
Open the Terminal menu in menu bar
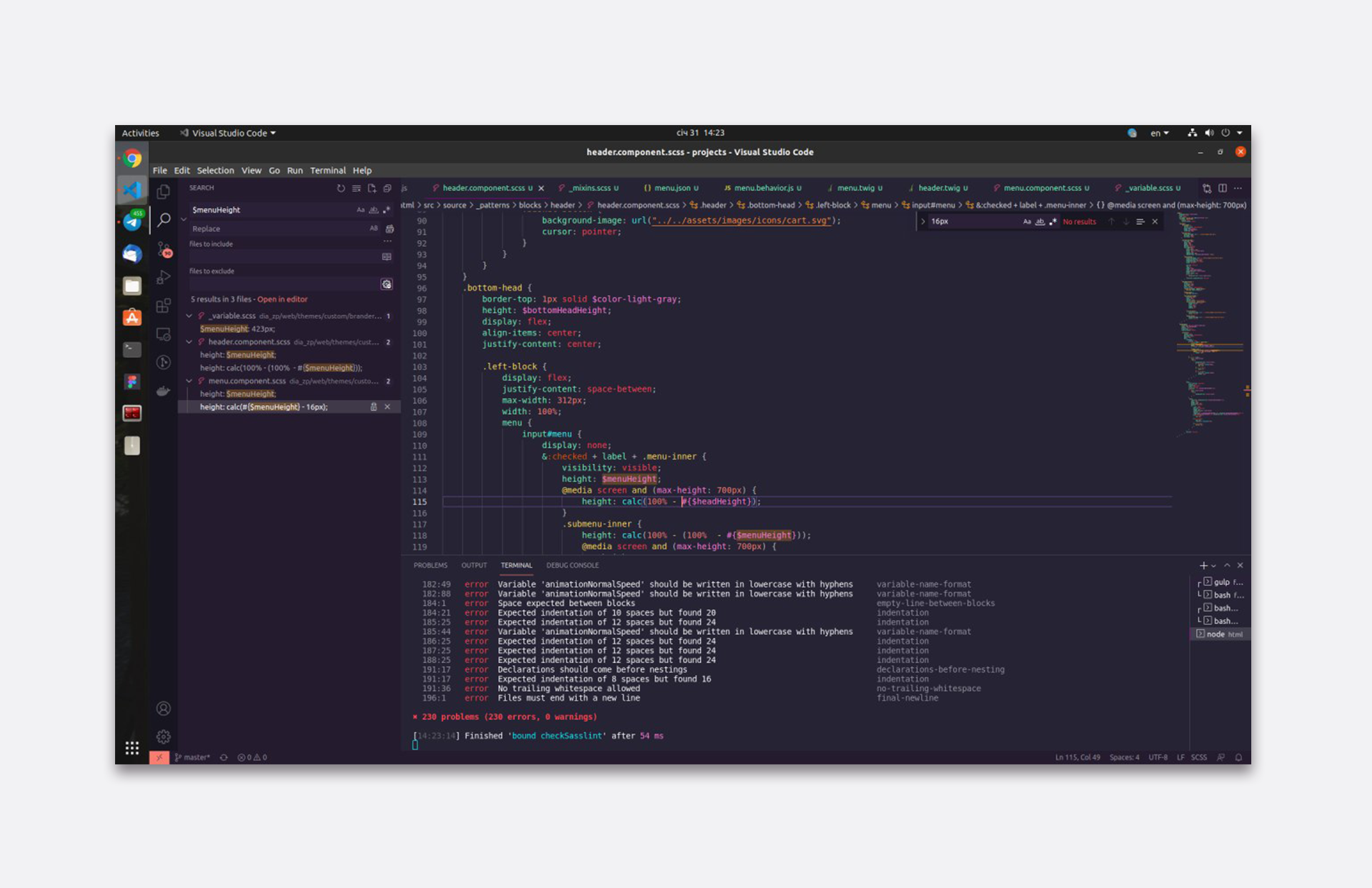point(327,171)
